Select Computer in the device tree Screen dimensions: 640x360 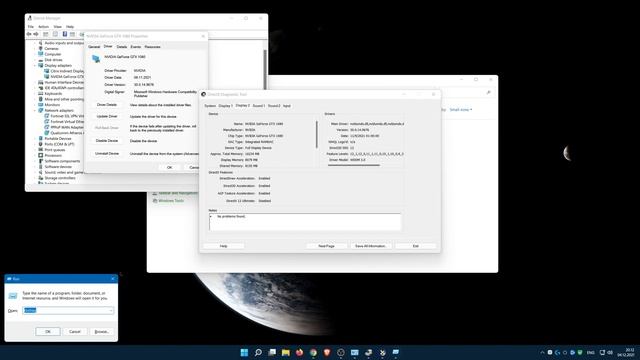pyautogui.click(x=53, y=54)
